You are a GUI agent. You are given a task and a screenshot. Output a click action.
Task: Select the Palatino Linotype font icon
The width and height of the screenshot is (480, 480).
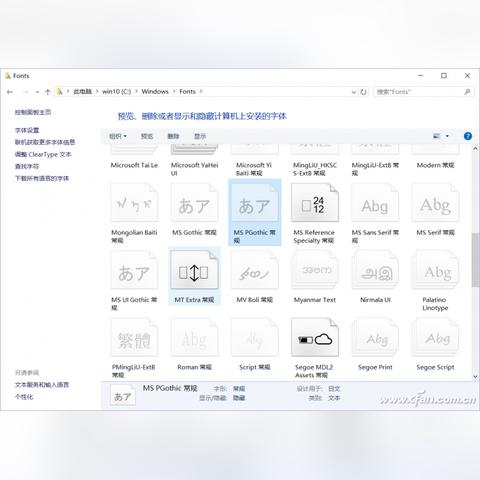tap(435, 270)
